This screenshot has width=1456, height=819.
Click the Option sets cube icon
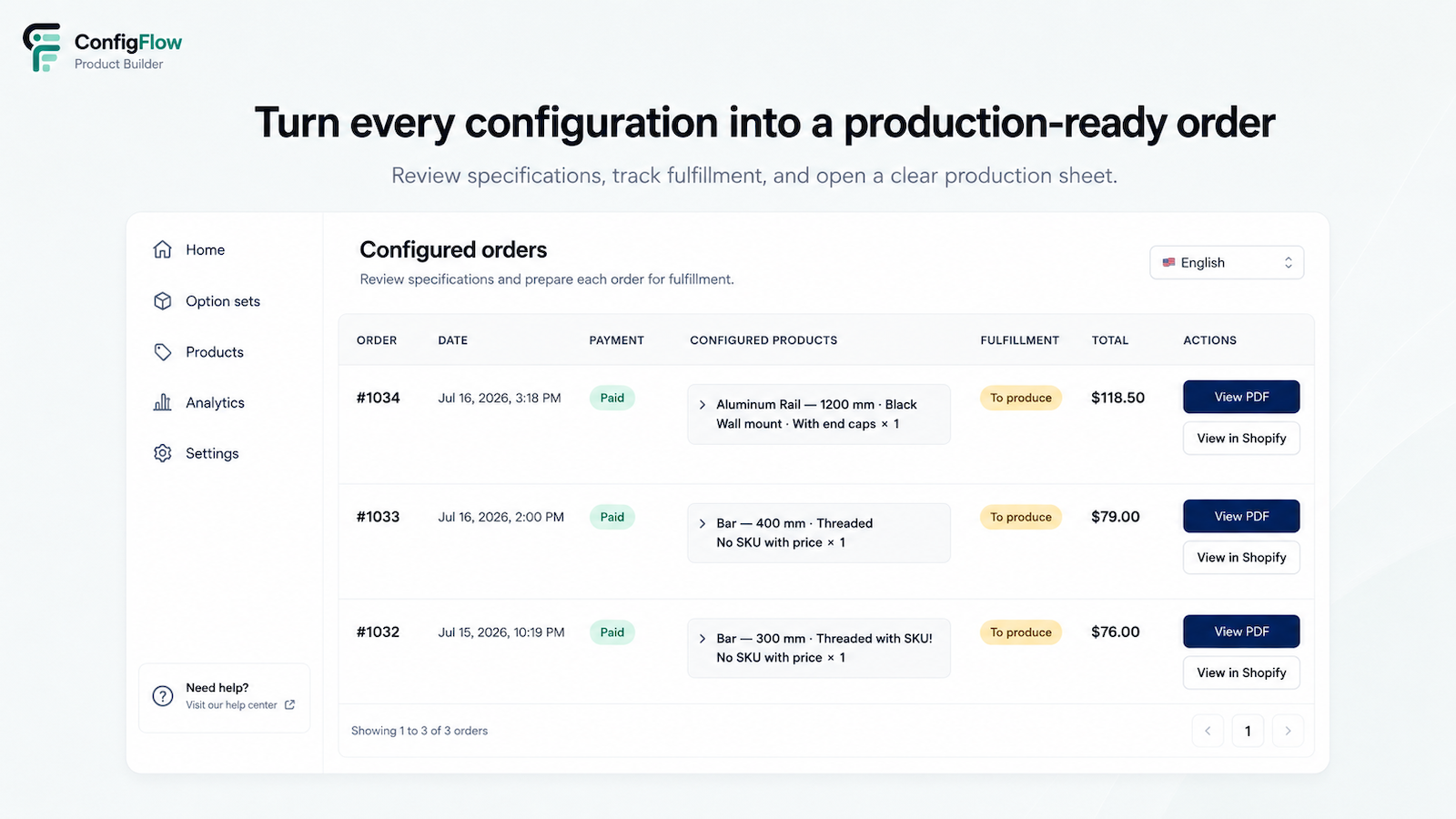tap(163, 301)
